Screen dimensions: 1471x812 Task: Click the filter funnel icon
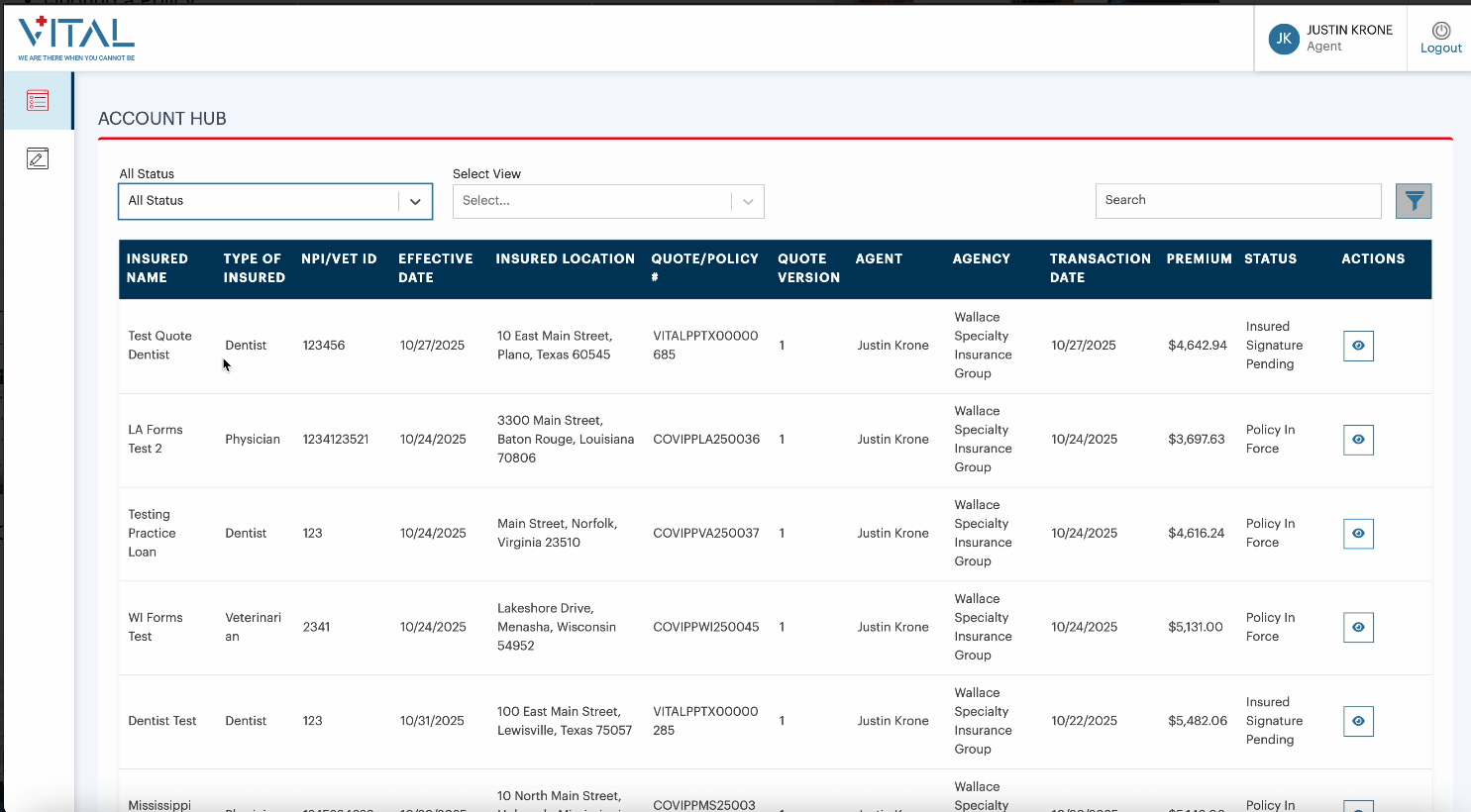click(x=1414, y=201)
